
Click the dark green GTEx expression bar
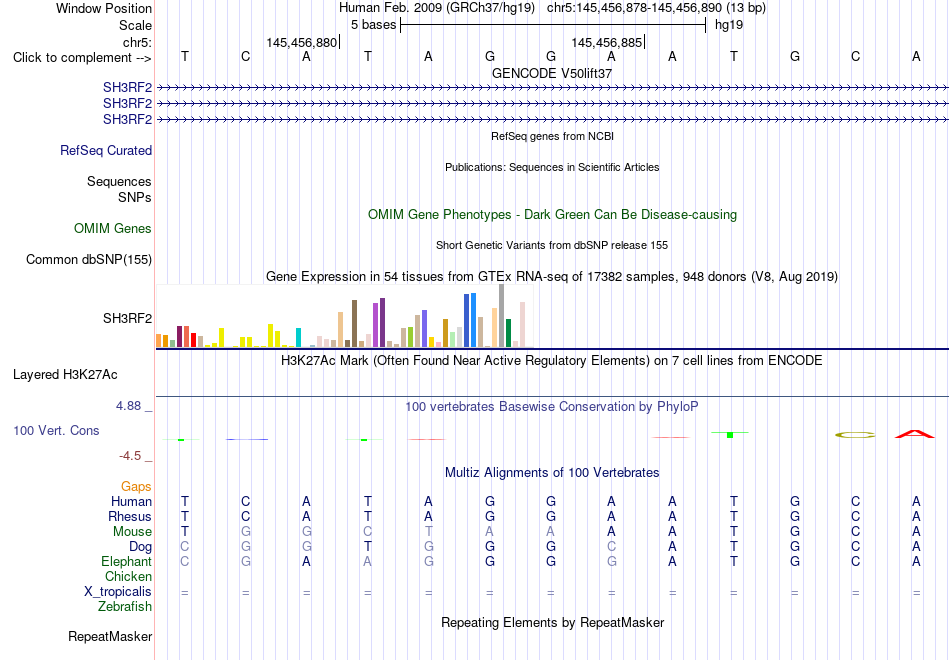click(x=509, y=333)
